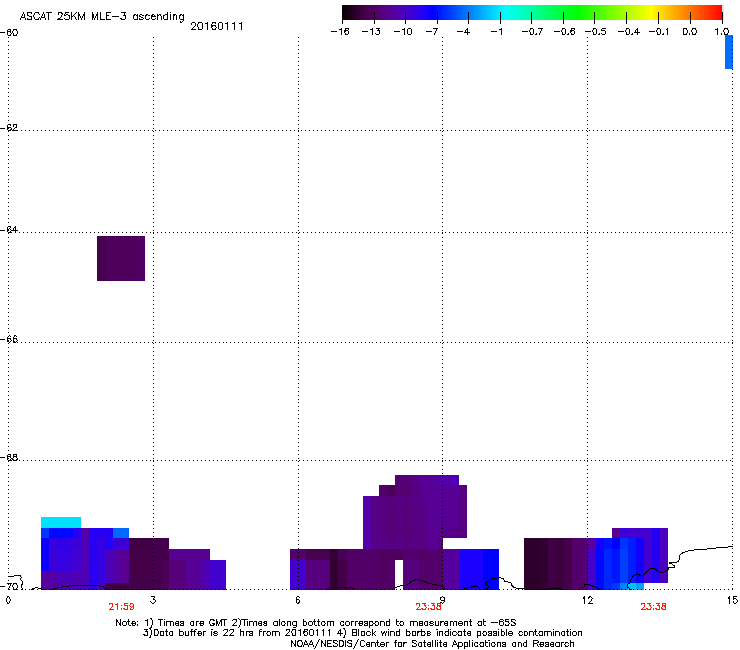Click the colorbar label -0.5

596,32
